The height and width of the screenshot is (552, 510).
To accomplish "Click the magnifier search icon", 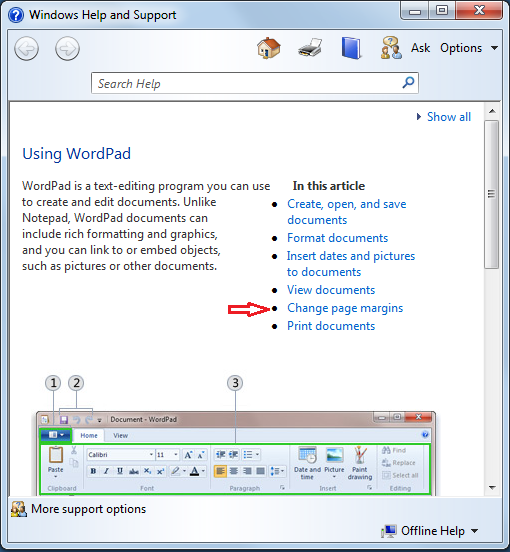I will click(x=408, y=83).
